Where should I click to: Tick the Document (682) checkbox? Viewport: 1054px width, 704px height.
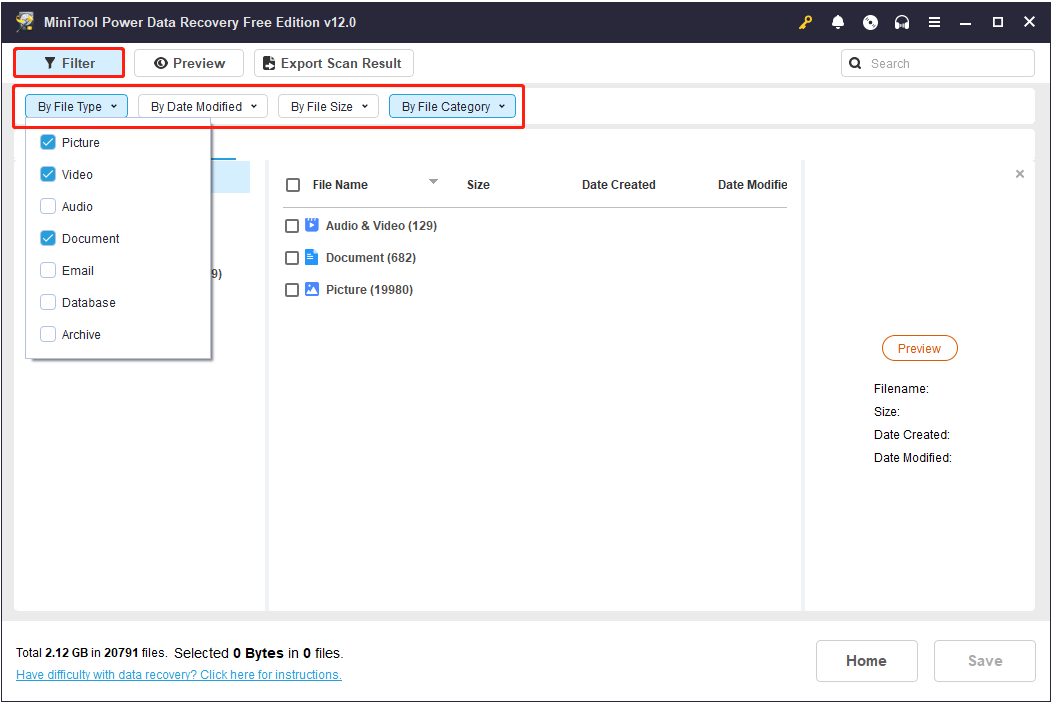click(292, 258)
